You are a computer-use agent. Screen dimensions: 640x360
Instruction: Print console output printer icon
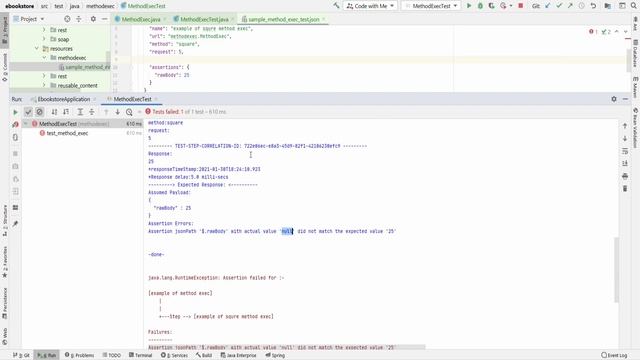point(625,176)
